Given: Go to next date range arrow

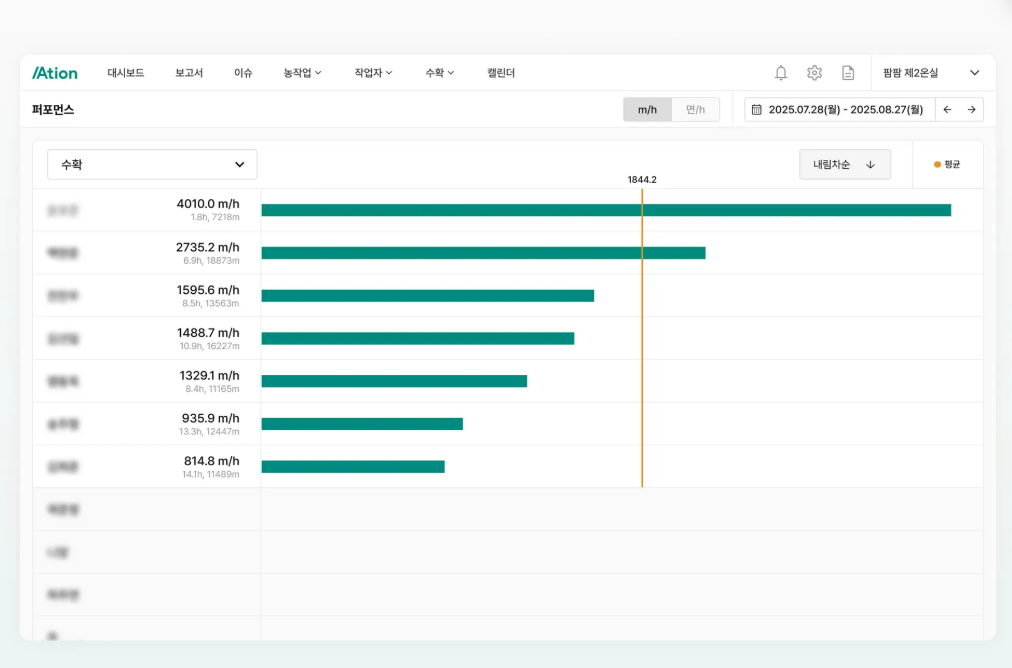Looking at the screenshot, I should click(971, 110).
